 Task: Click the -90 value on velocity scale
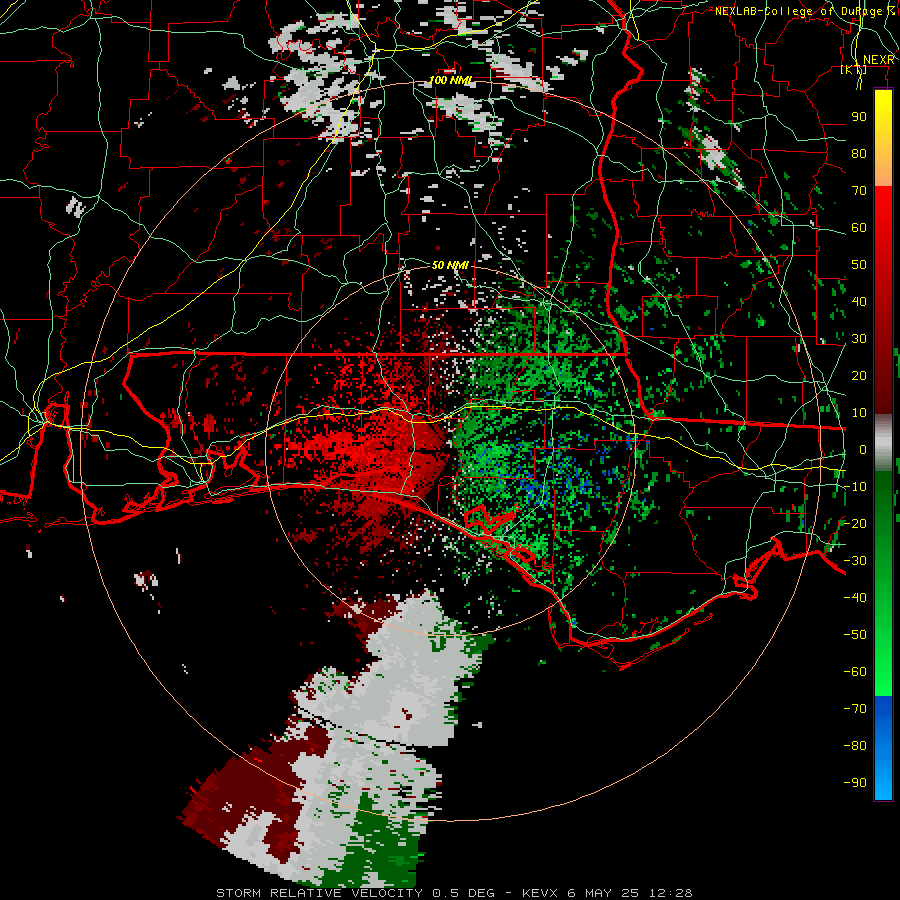click(x=855, y=782)
